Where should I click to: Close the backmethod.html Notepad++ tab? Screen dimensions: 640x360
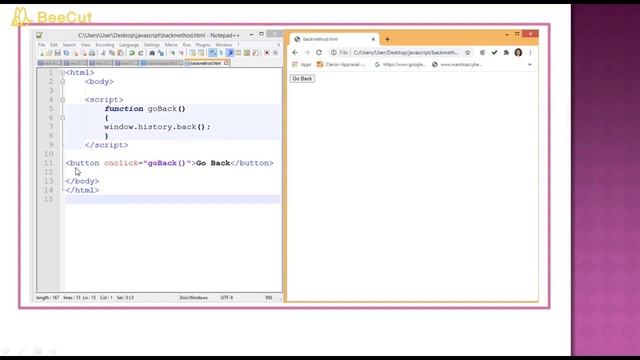pos(226,63)
